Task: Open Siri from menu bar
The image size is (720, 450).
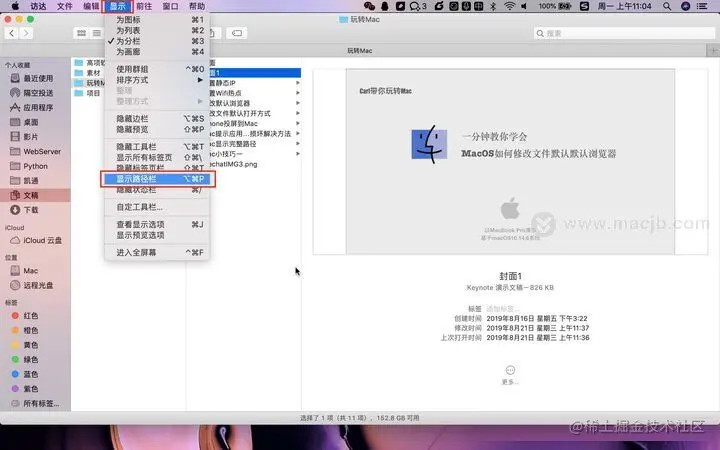Action: click(x=685, y=6)
